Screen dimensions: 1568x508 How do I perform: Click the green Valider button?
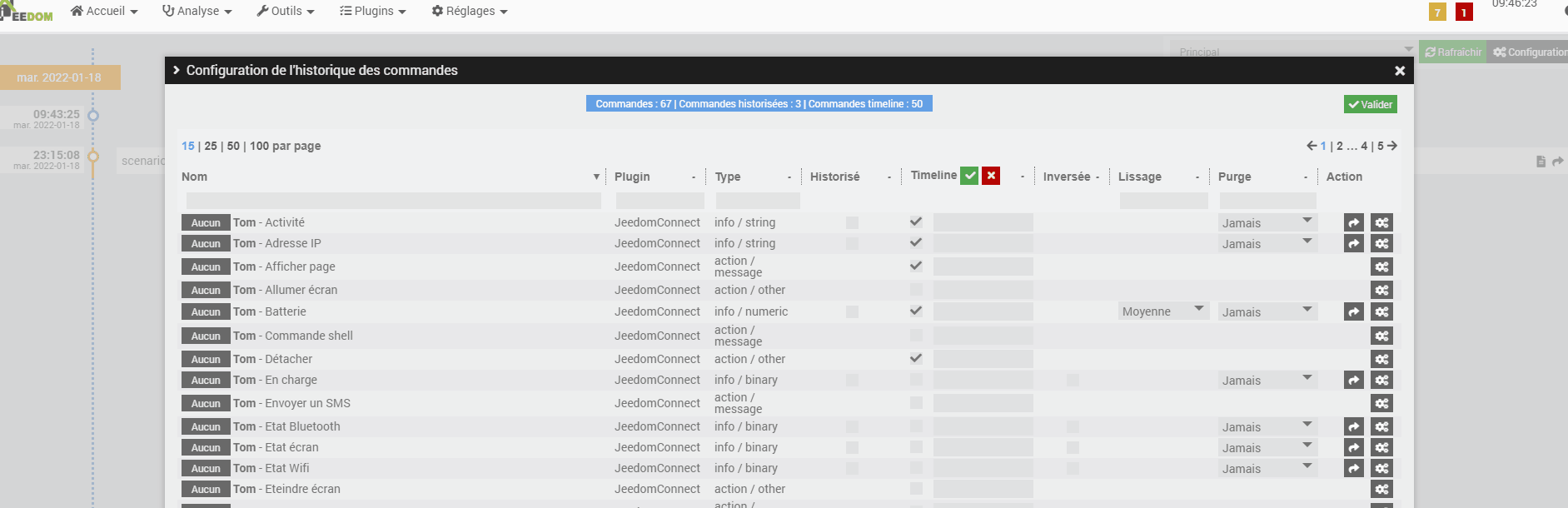1370,104
